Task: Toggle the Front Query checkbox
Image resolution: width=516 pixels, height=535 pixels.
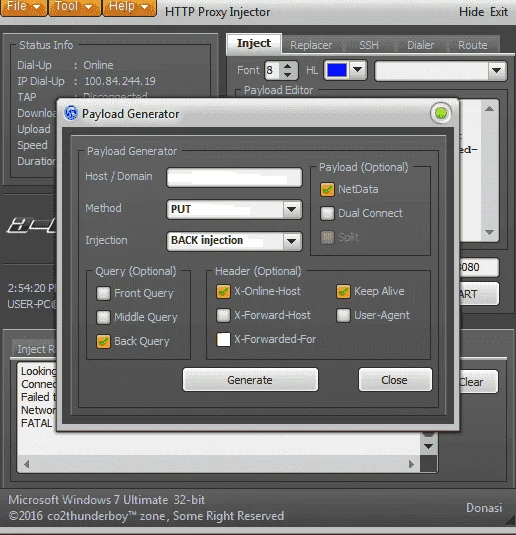Action: pos(103,293)
